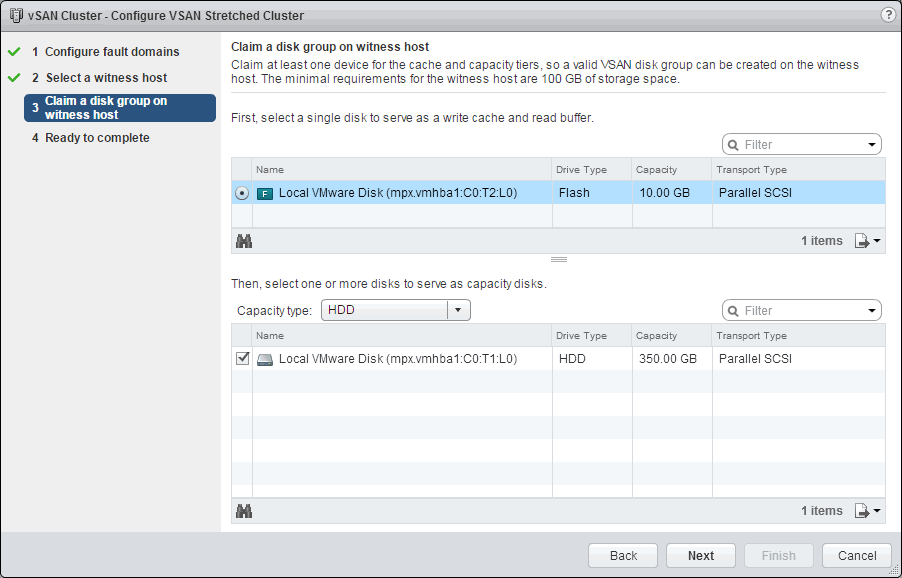Click the flash disk icon for mpx.vmhba1:C0:T2:L0

pos(265,193)
